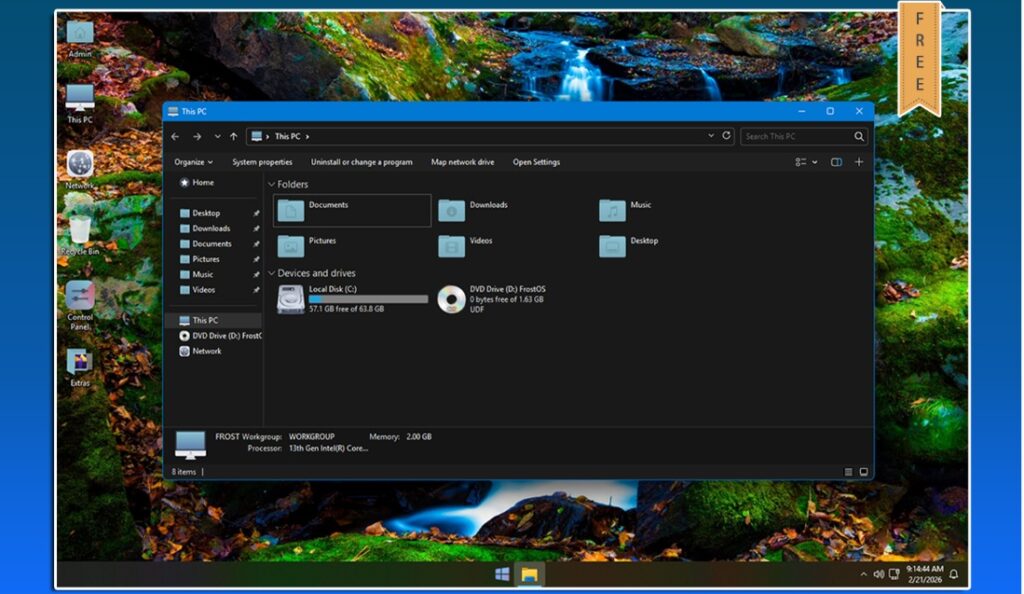Select Network in the navigation pane
The image size is (1024, 594).
tap(207, 351)
